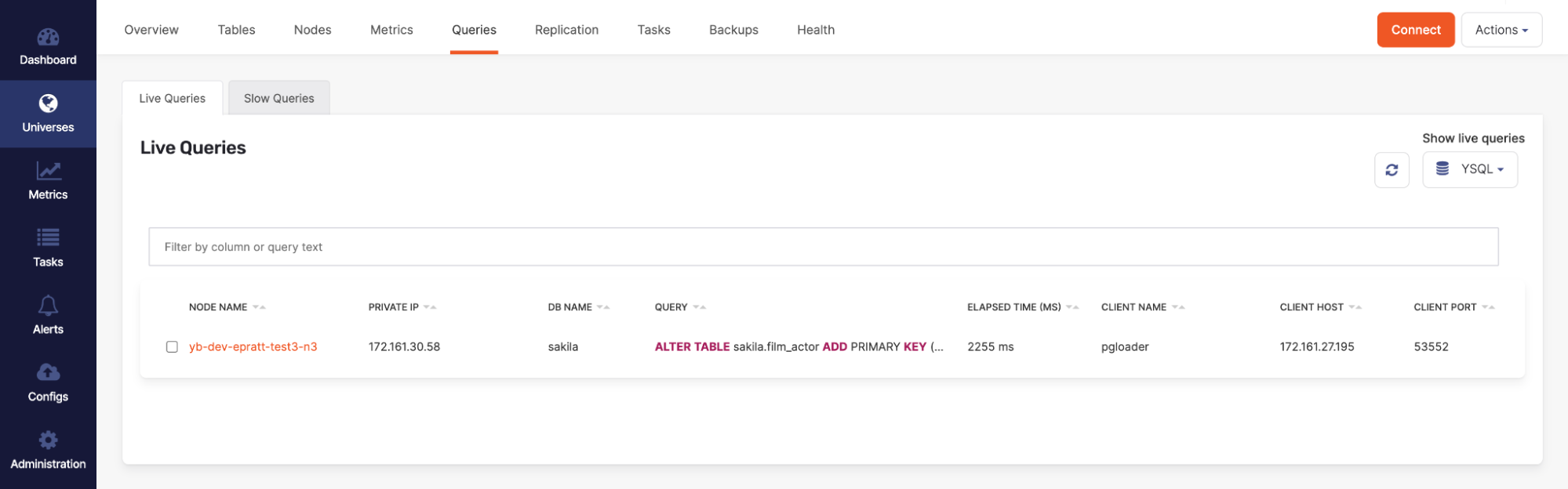
Task: Open the Actions dropdown menu
Action: [x=1501, y=30]
